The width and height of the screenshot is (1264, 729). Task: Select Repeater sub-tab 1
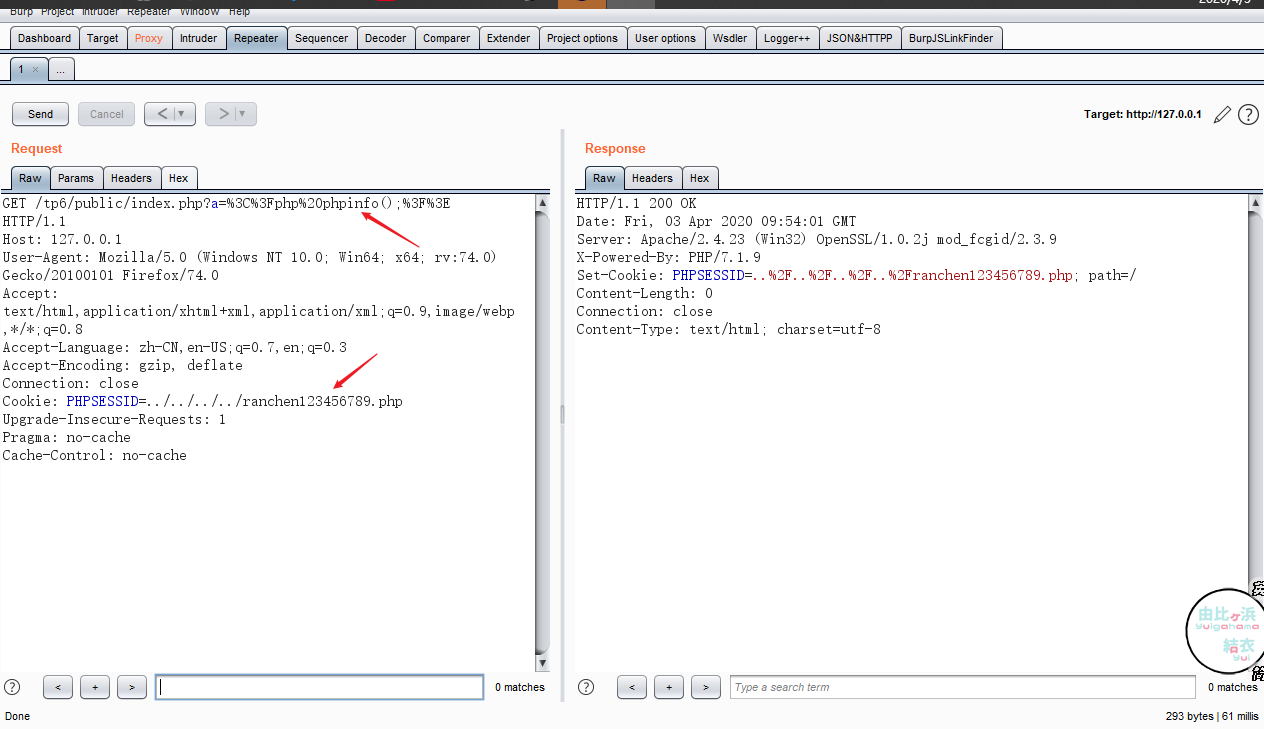(28, 69)
